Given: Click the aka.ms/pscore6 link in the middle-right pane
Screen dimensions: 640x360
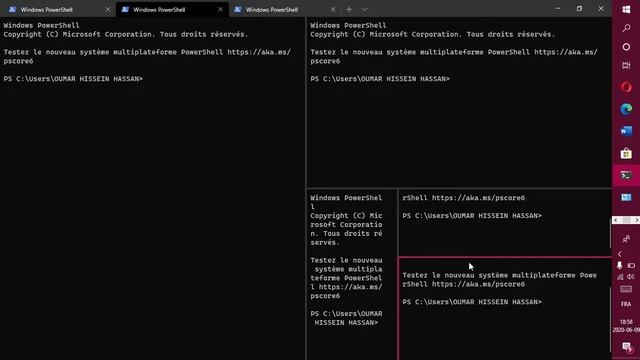Looking at the screenshot, I should pos(478,198).
